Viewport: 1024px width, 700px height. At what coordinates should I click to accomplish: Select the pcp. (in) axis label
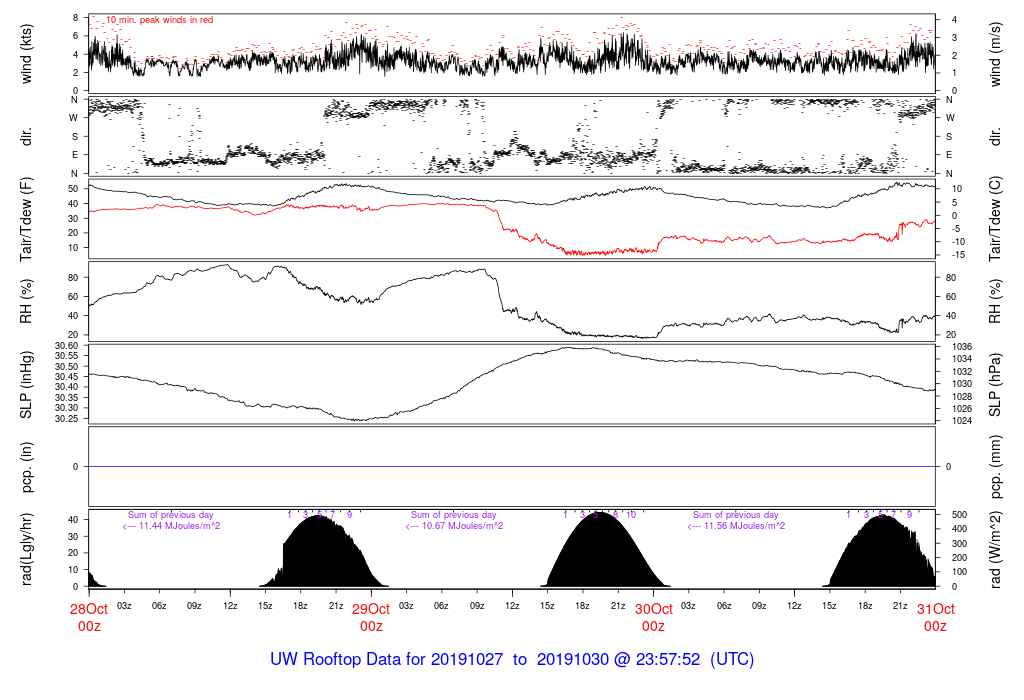point(27,467)
